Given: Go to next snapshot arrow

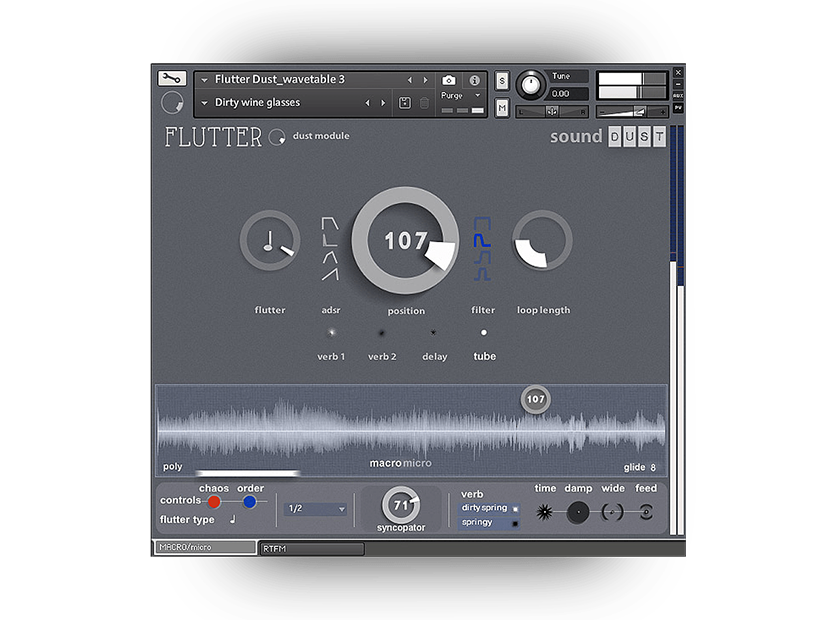Looking at the screenshot, I should pos(383,103).
